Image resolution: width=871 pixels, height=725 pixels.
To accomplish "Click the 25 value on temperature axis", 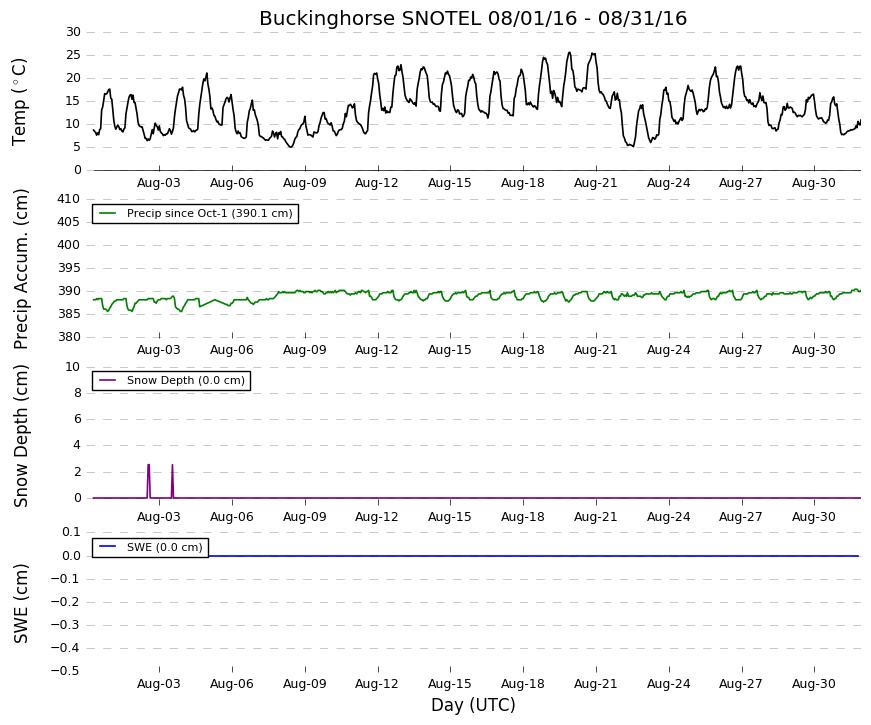I will pyautogui.click(x=73, y=55).
